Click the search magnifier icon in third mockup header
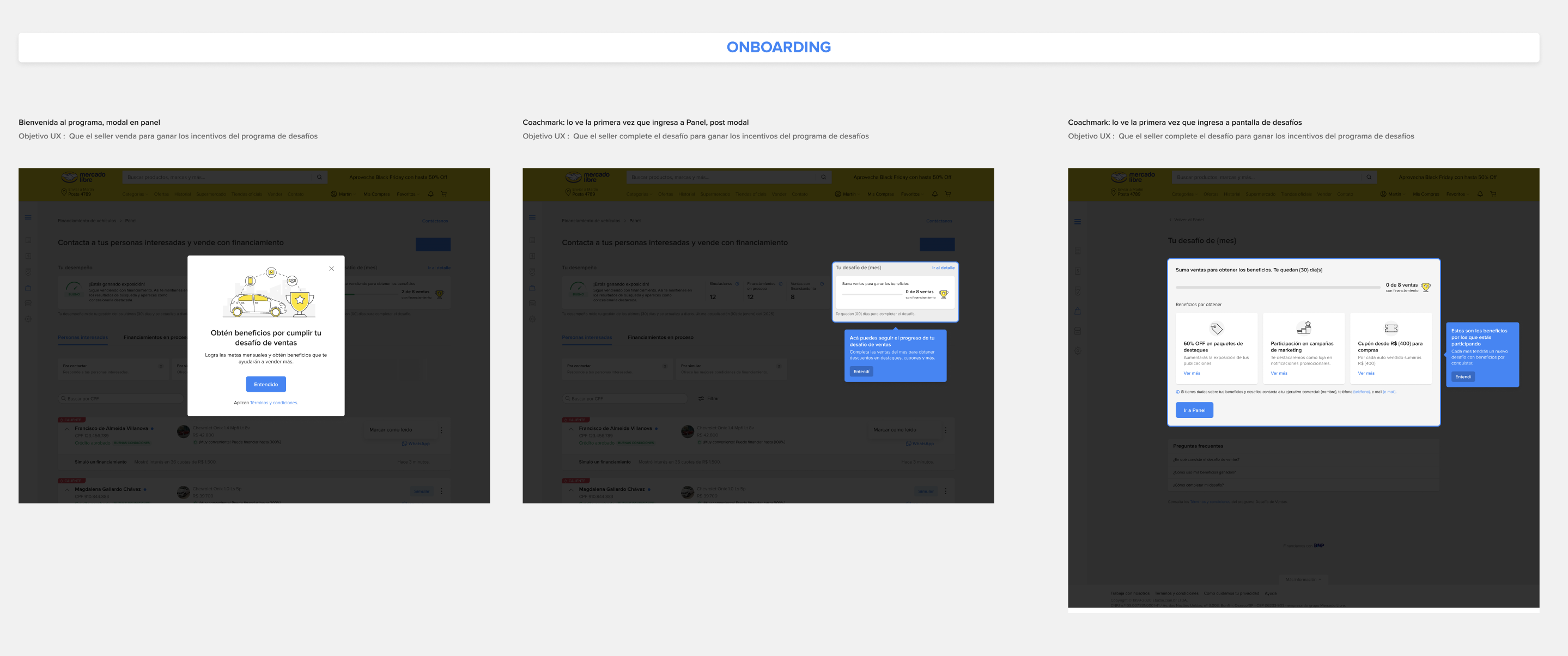 [x=1369, y=177]
